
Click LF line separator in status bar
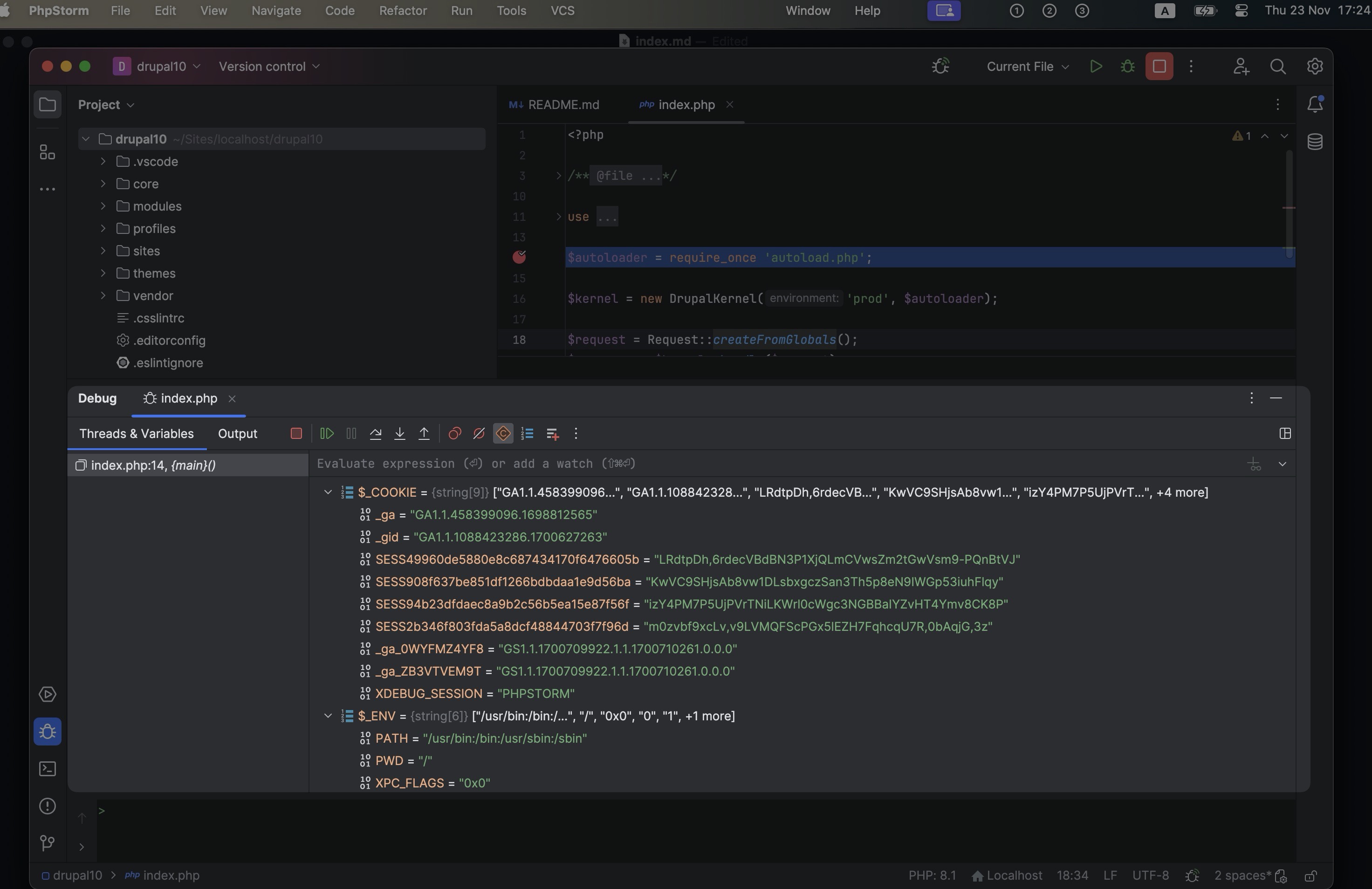pyautogui.click(x=1110, y=876)
